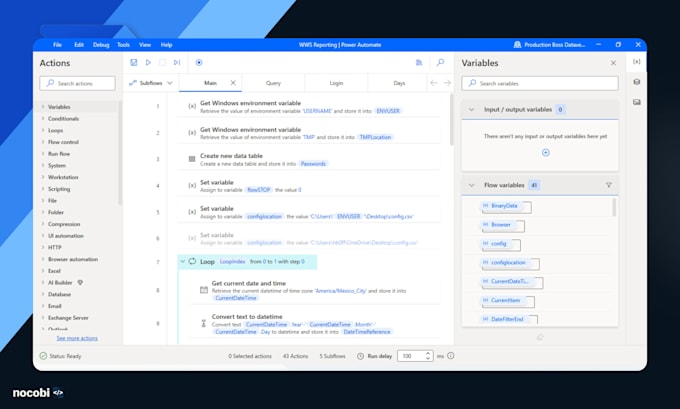The height and width of the screenshot is (409, 680).
Task: Close the Main subflow tab
Action: point(233,82)
